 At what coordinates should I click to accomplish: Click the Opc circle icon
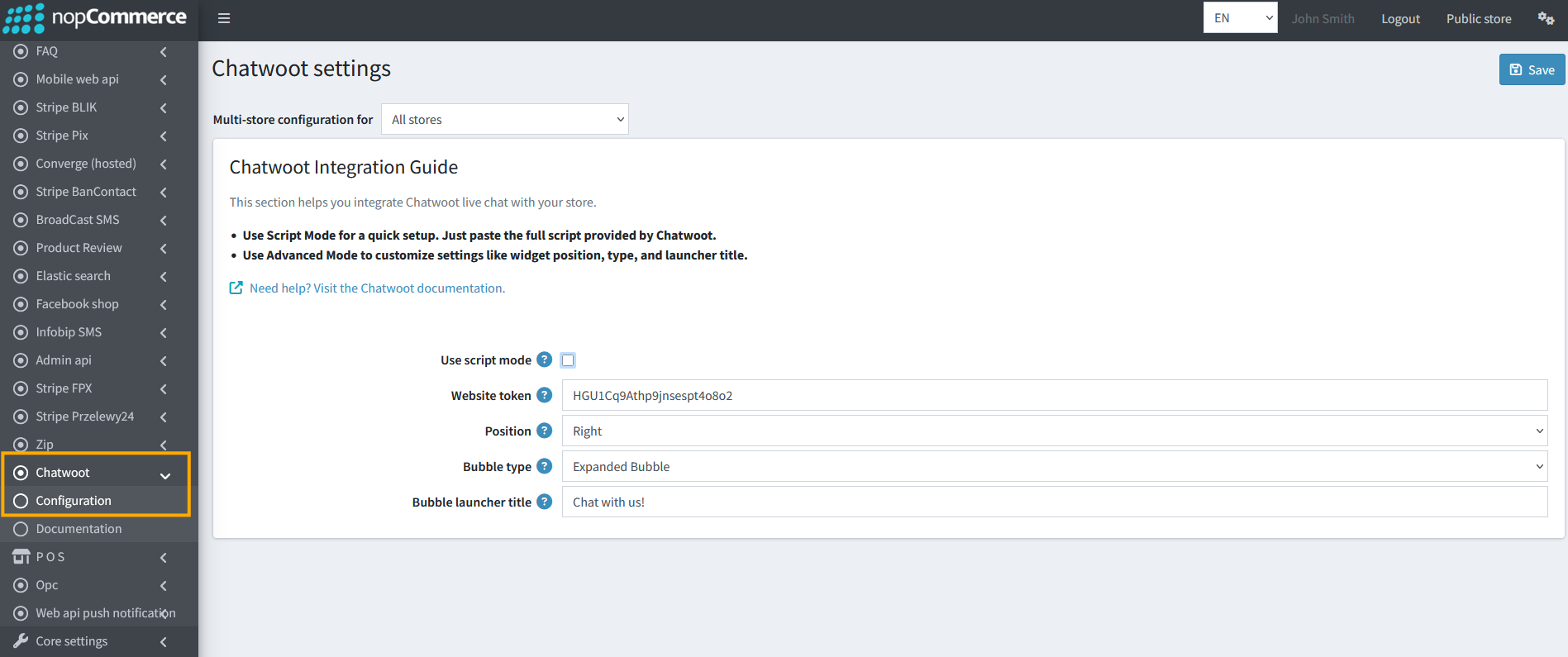tap(21, 585)
